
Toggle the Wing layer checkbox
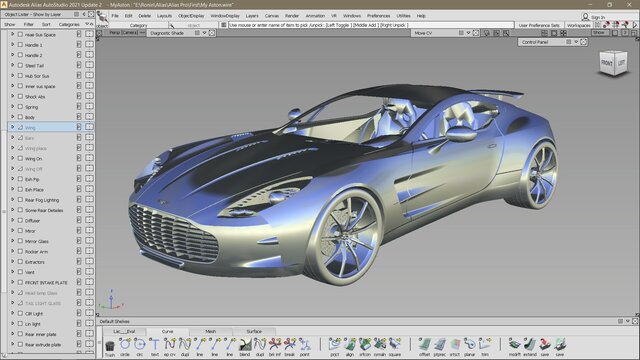pyautogui.click(x=20, y=127)
